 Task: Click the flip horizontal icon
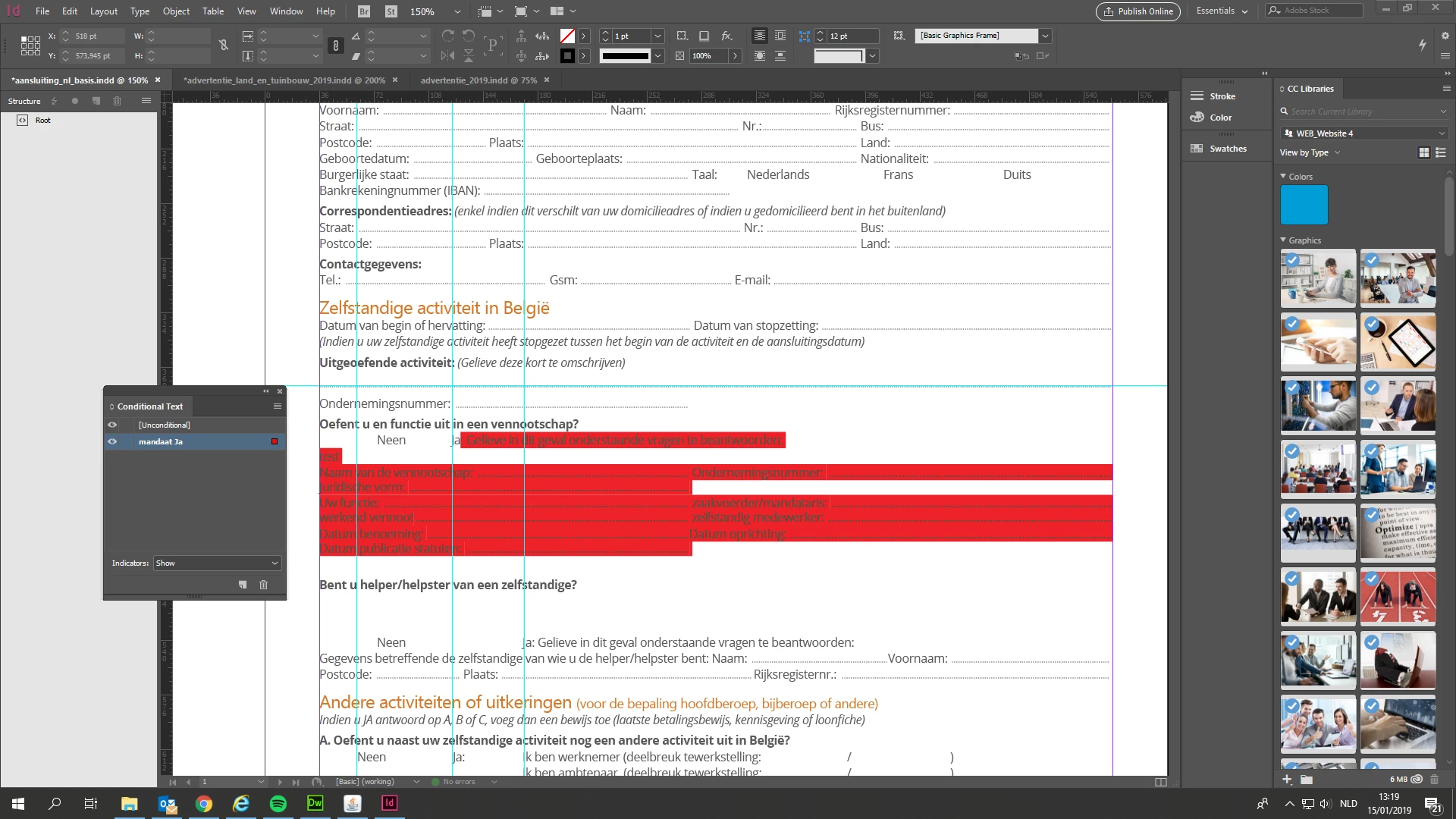pyautogui.click(x=448, y=55)
